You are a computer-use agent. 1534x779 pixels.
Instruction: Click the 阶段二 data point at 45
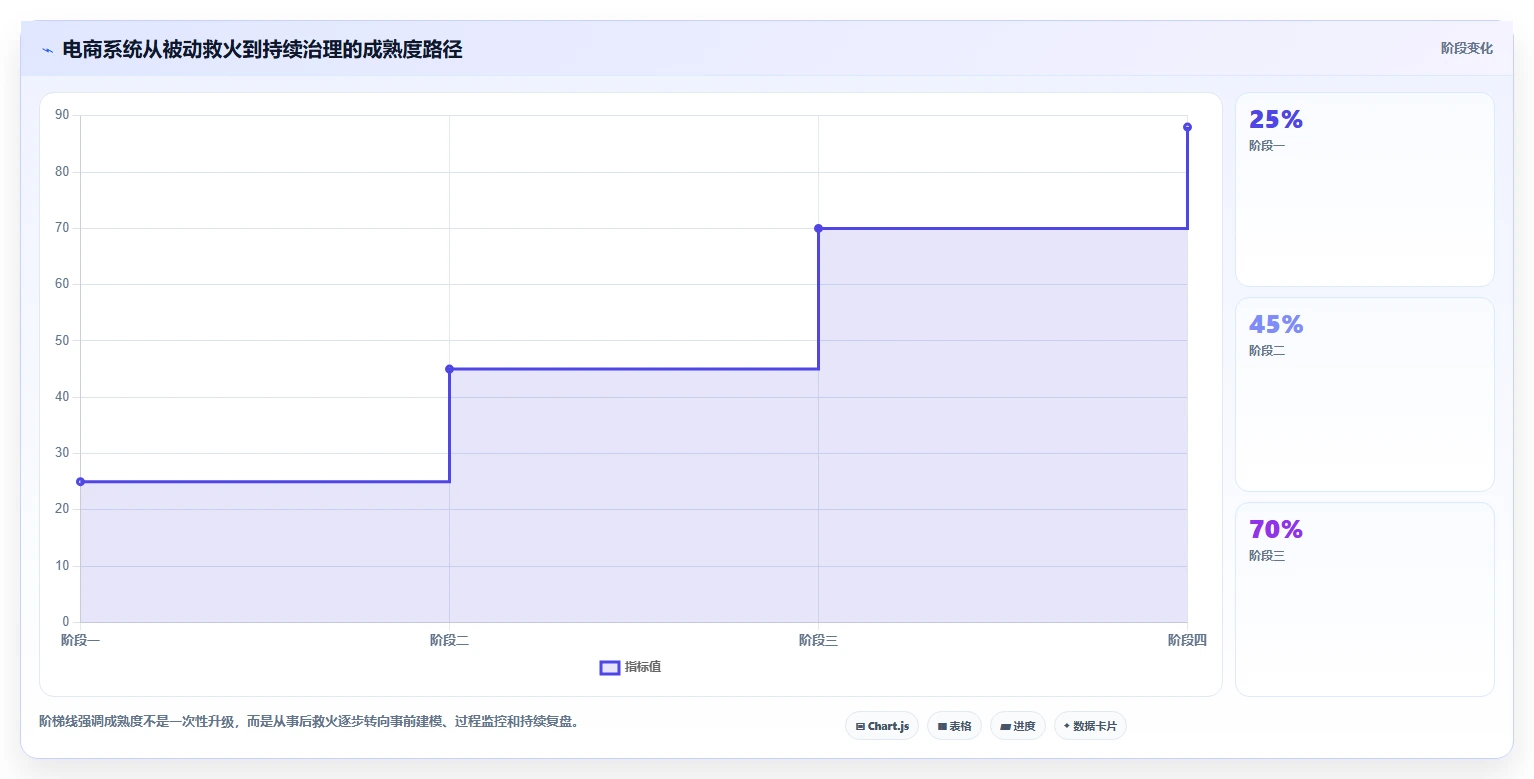click(x=449, y=369)
